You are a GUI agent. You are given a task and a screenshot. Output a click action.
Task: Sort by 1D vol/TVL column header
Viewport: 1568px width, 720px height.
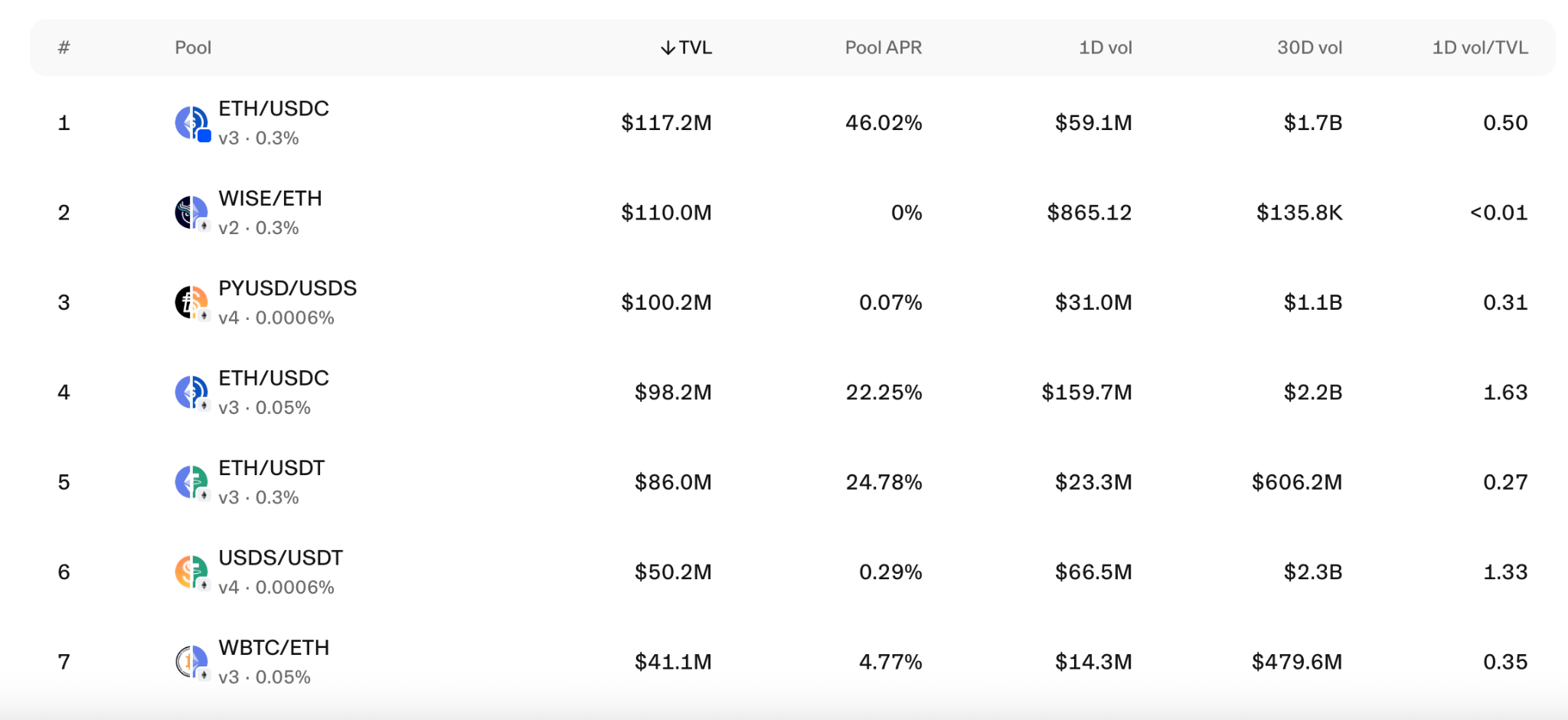(1480, 47)
